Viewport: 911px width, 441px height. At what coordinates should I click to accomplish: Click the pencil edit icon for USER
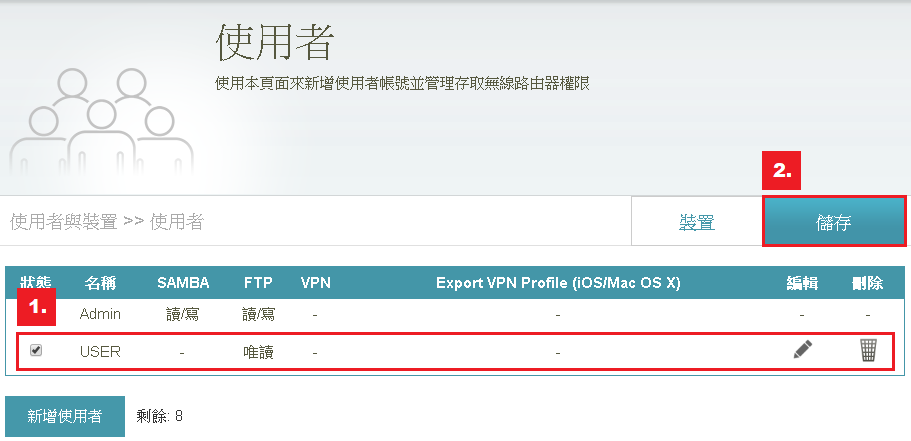[x=803, y=350]
